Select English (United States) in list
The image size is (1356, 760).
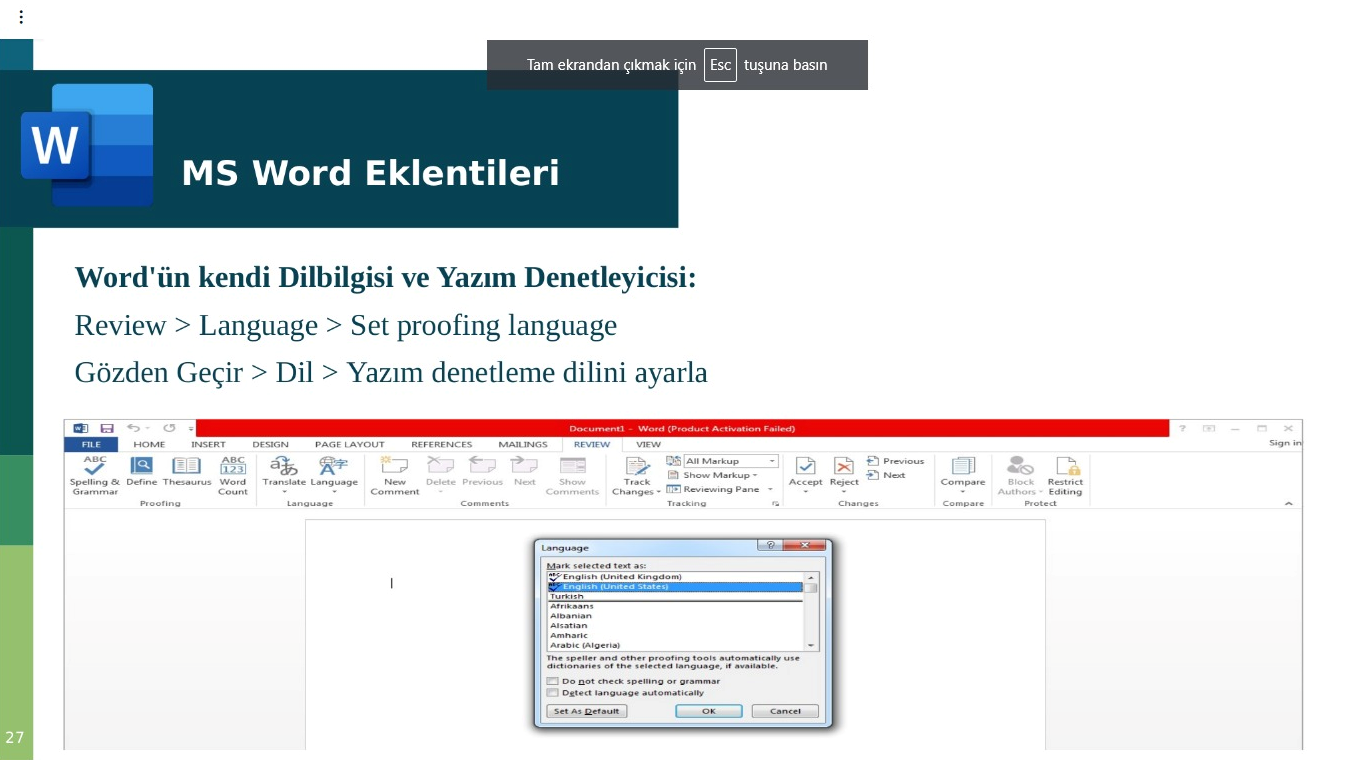coord(675,587)
